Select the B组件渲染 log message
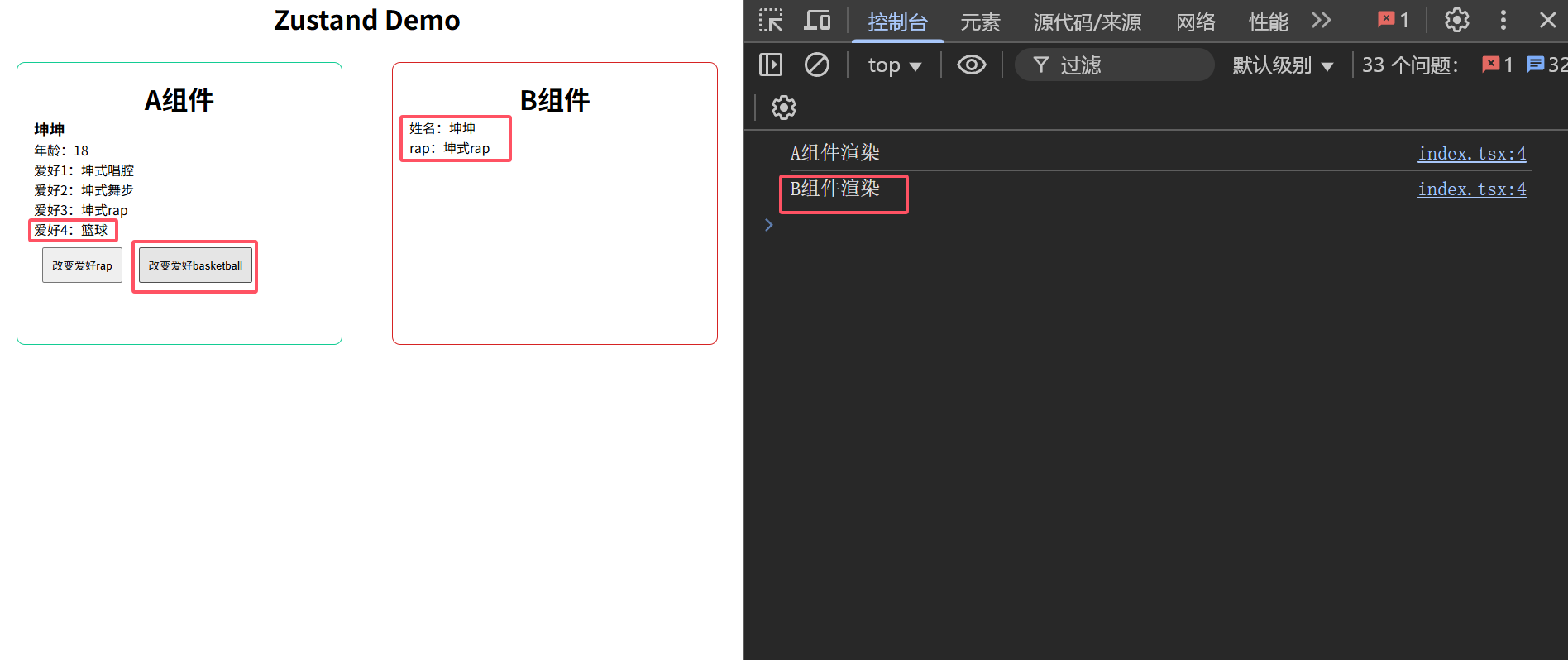Image resolution: width=1568 pixels, height=660 pixels. pyautogui.click(x=834, y=189)
